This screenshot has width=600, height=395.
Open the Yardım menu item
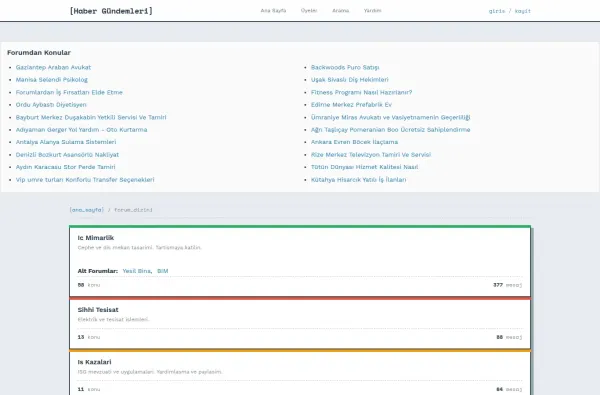[x=372, y=11]
